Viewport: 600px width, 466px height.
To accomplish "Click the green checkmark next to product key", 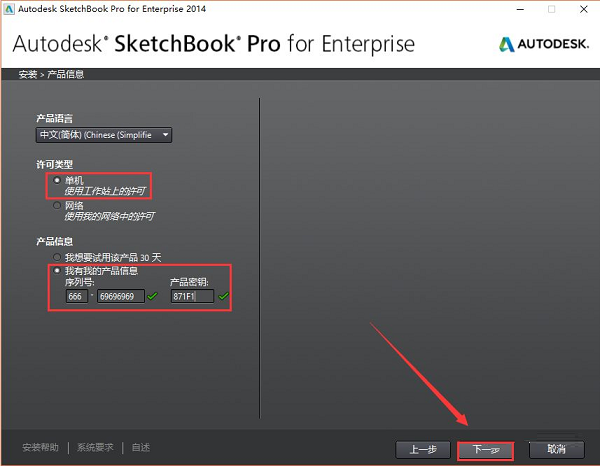I will [223, 296].
